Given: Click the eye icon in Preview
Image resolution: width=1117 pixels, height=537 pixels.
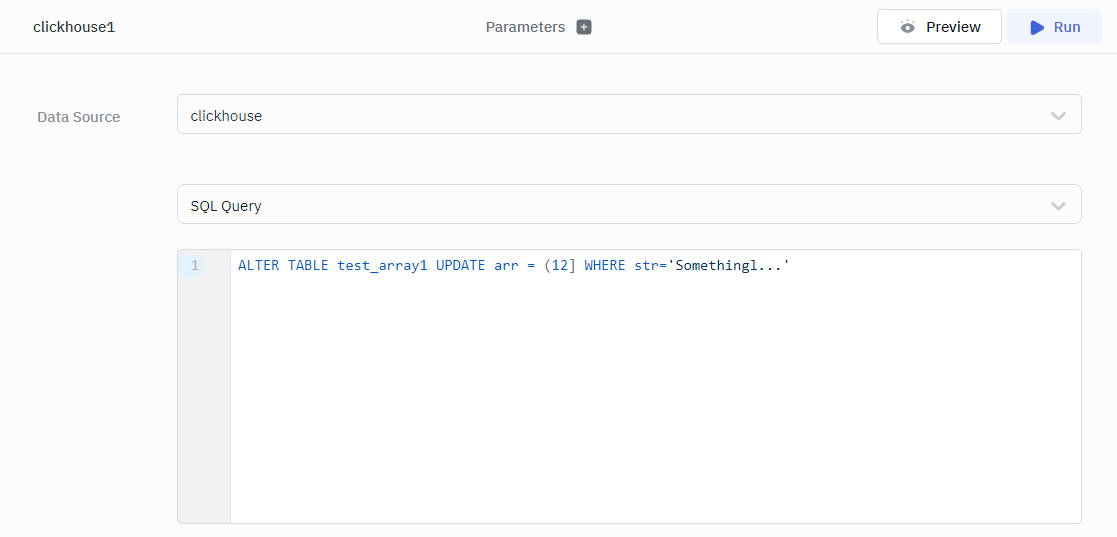Looking at the screenshot, I should click(907, 27).
